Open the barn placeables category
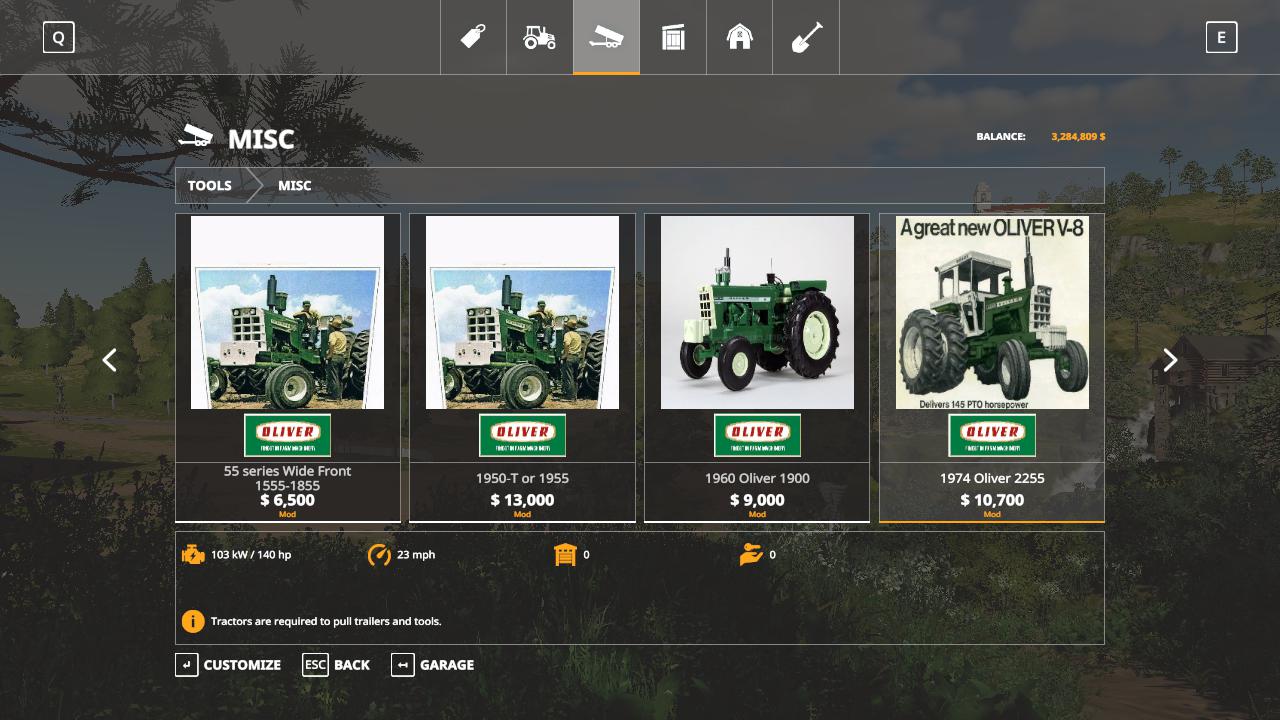The height and width of the screenshot is (720, 1280). (739, 37)
